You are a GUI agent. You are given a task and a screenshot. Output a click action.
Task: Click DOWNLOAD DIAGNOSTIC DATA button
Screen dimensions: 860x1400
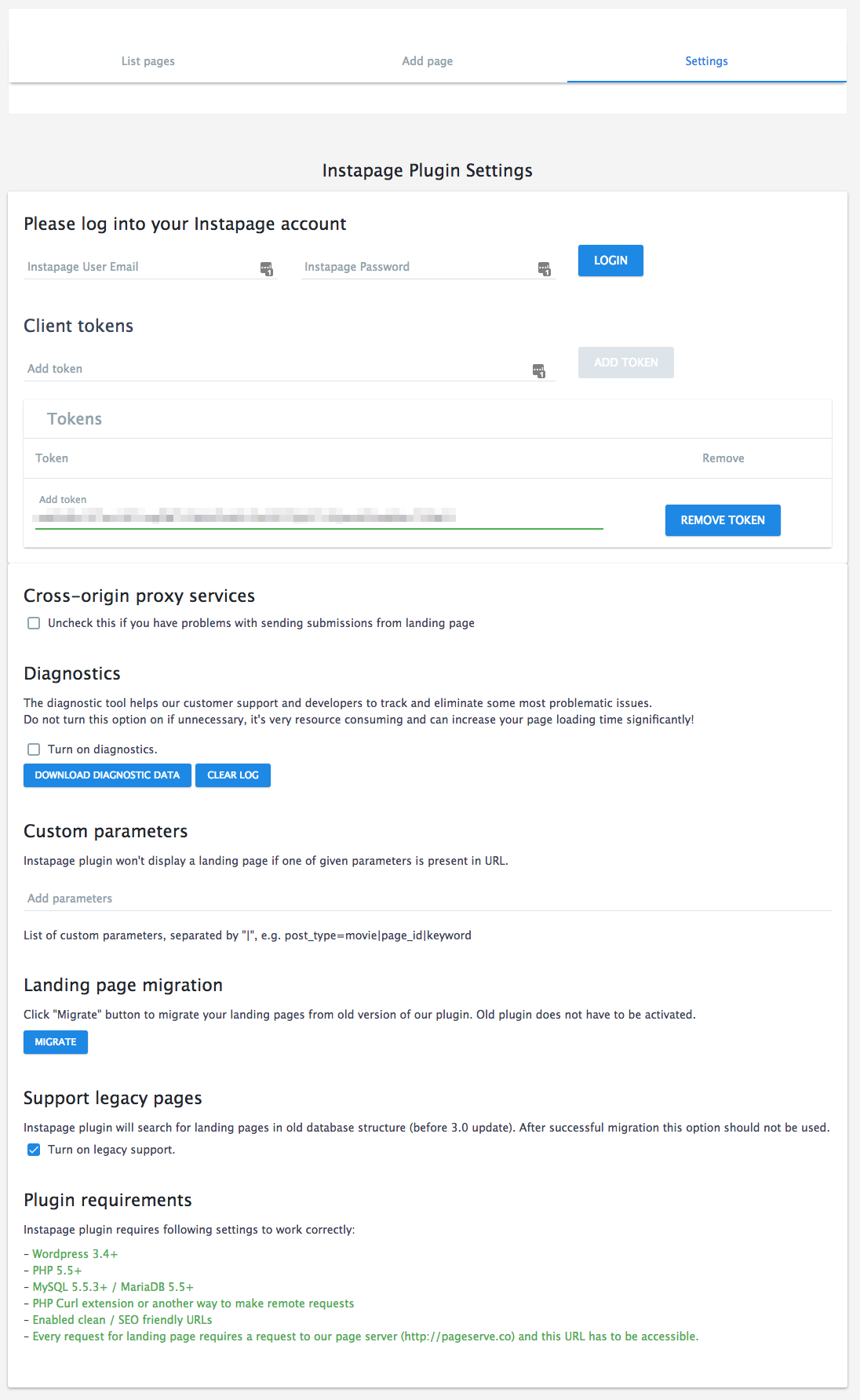click(x=107, y=775)
